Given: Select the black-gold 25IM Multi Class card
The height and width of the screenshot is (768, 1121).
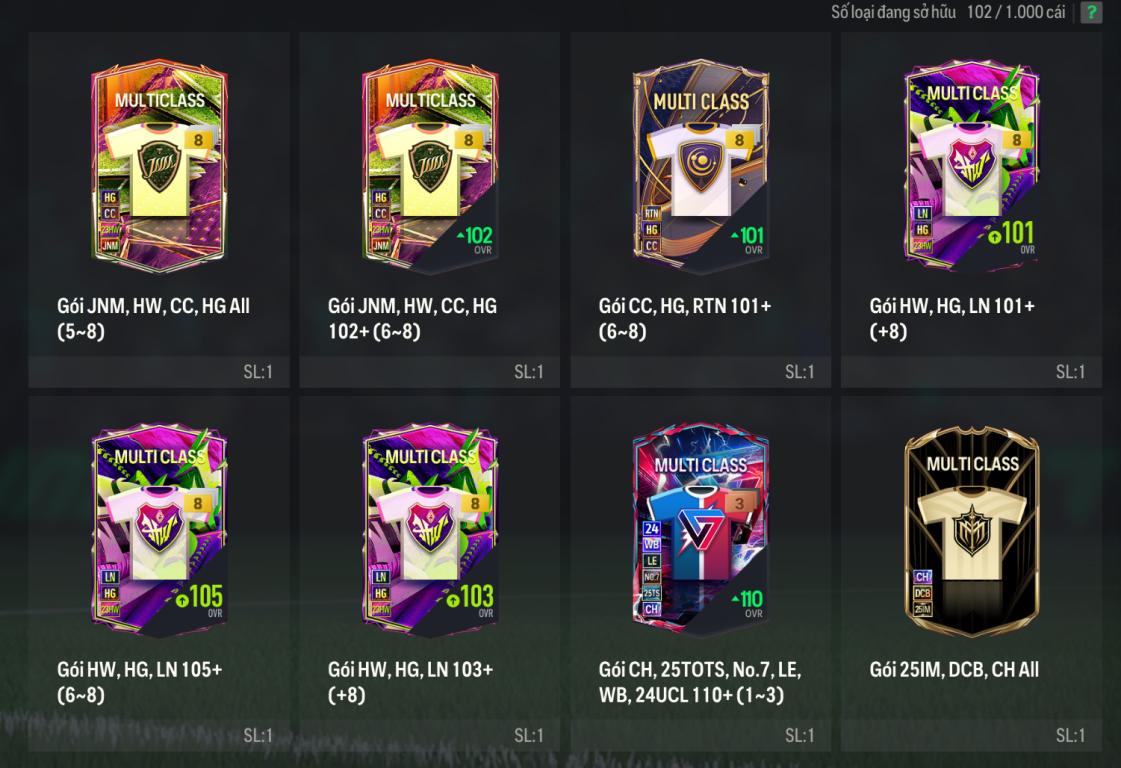Looking at the screenshot, I should pyautogui.click(x=971, y=529).
